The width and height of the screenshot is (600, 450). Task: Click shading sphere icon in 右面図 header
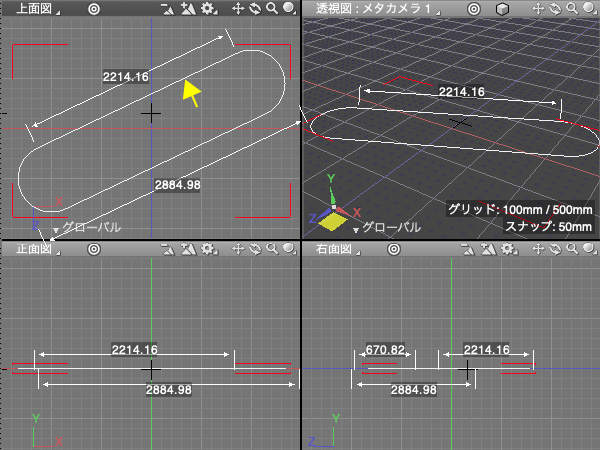589,249
